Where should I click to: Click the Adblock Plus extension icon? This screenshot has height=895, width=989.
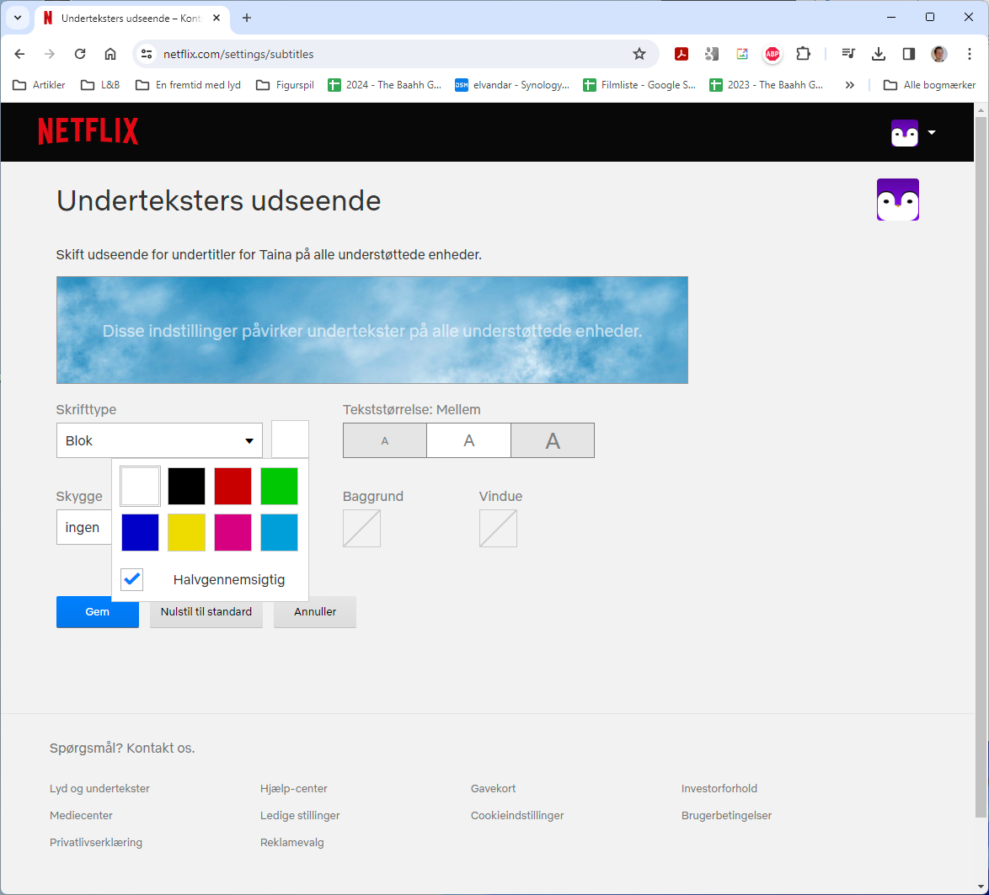tap(772, 54)
